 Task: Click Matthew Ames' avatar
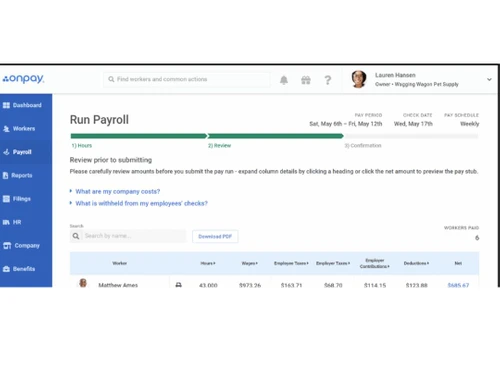pos(83,283)
